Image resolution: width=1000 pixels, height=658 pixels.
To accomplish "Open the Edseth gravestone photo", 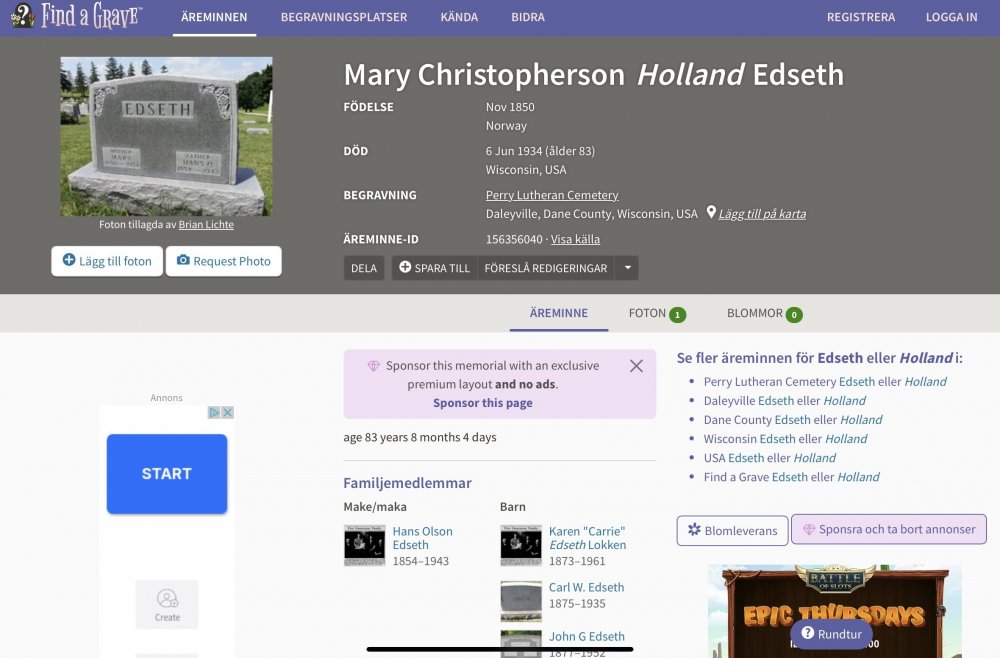I will [x=166, y=136].
